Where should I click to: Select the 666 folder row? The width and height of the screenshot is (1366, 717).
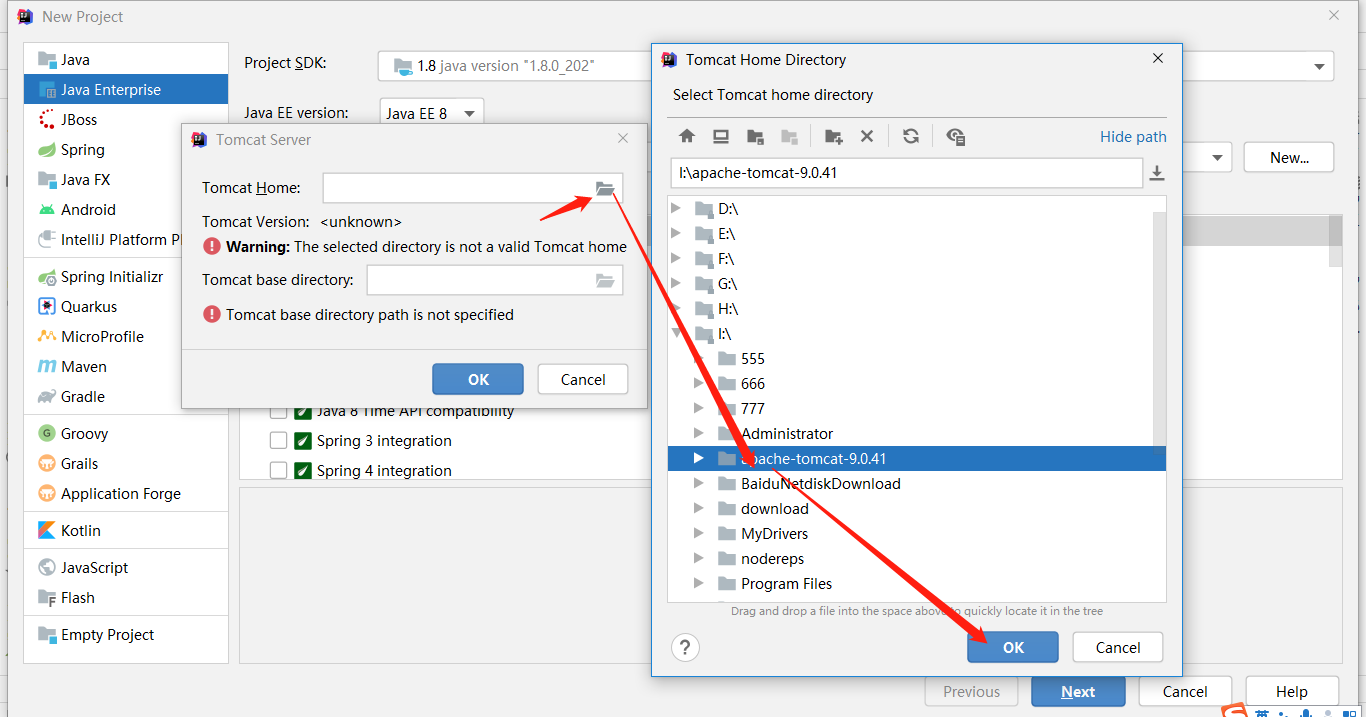coord(917,384)
